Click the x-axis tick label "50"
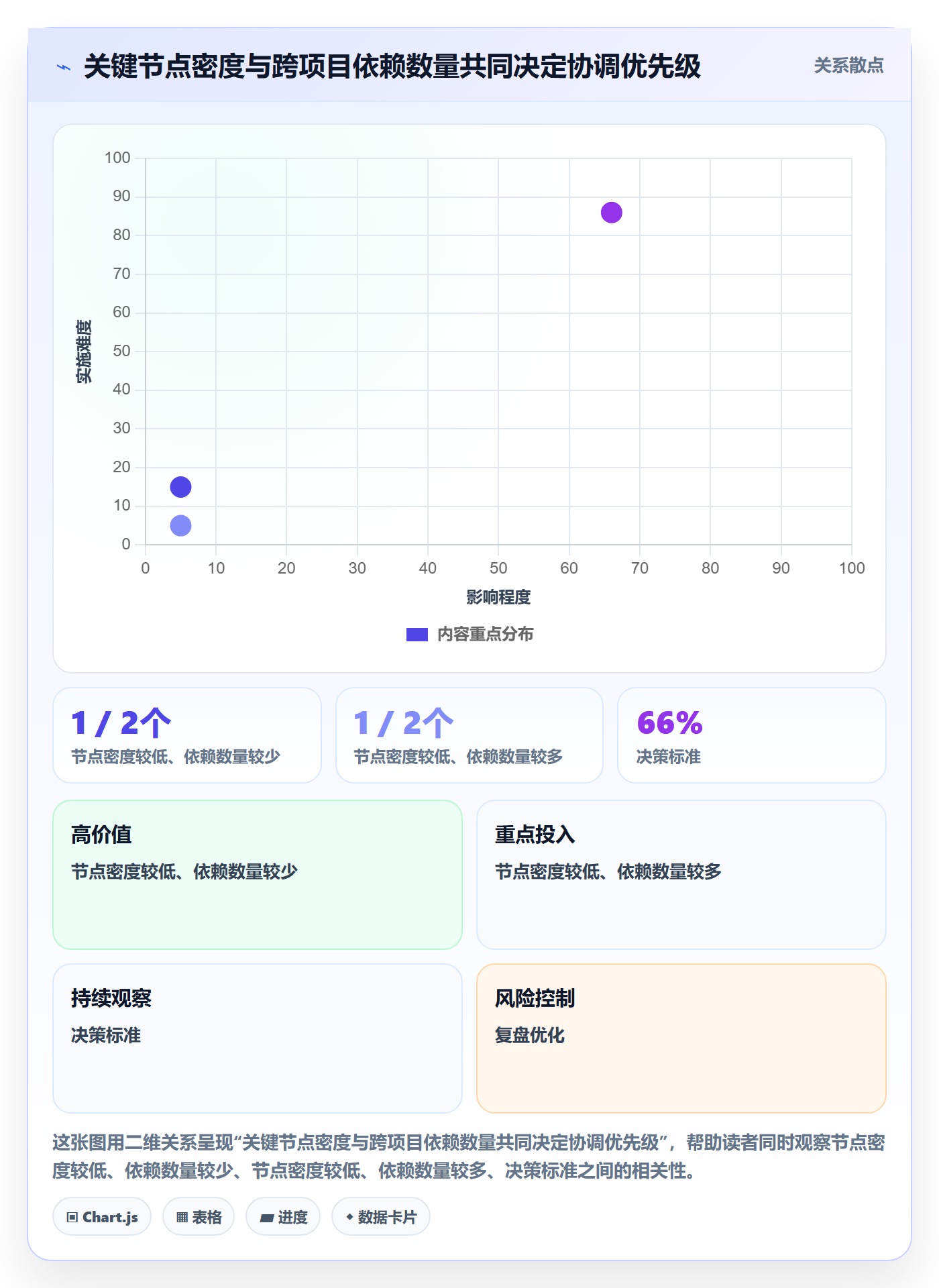Image resolution: width=939 pixels, height=1288 pixels. coord(498,568)
